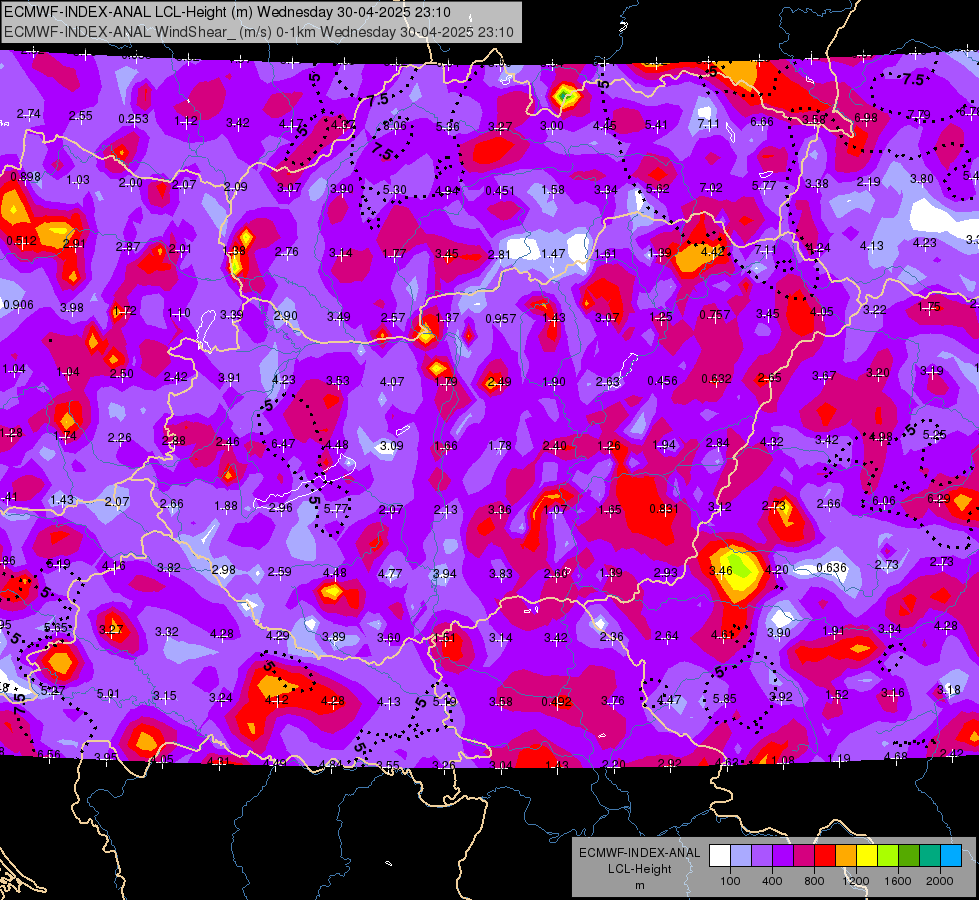Click the wind shear value 6.06

pyautogui.click(x=883, y=500)
